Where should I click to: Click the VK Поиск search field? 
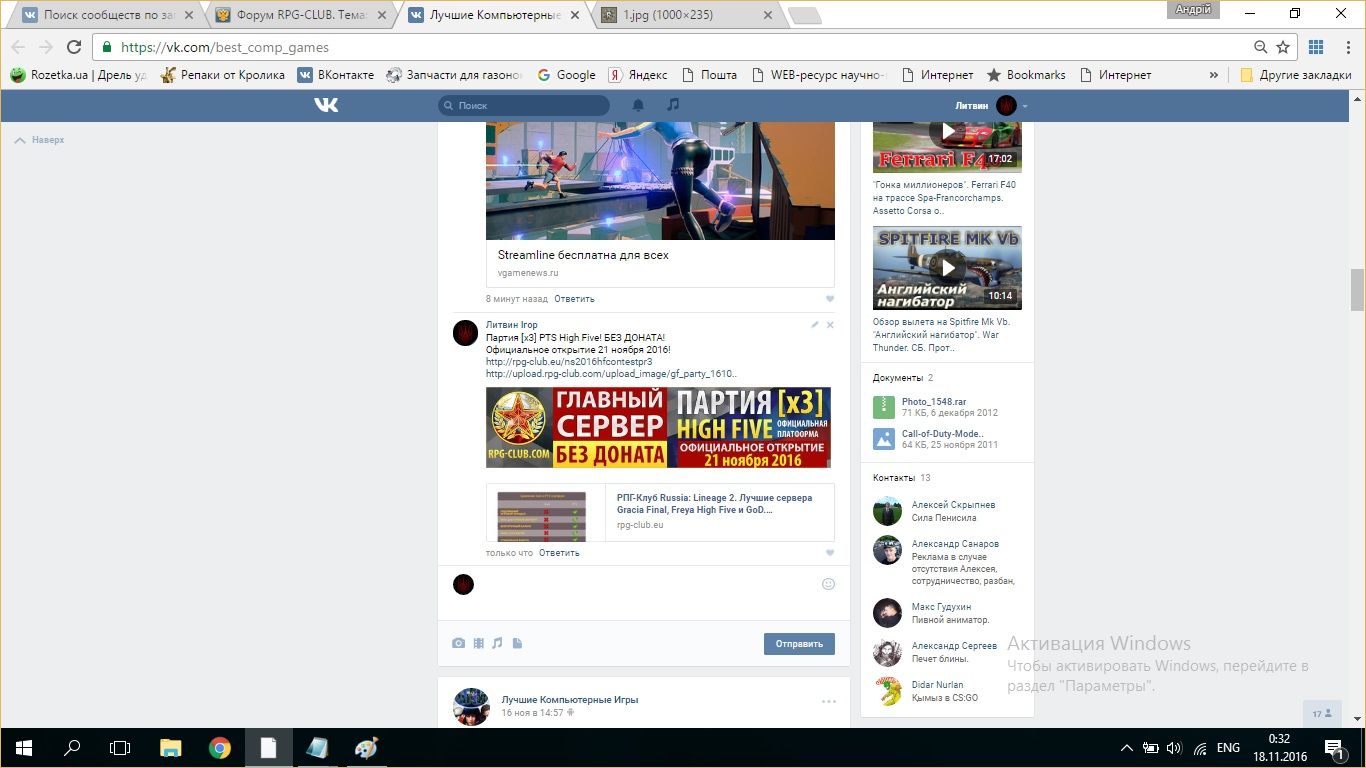pos(524,105)
